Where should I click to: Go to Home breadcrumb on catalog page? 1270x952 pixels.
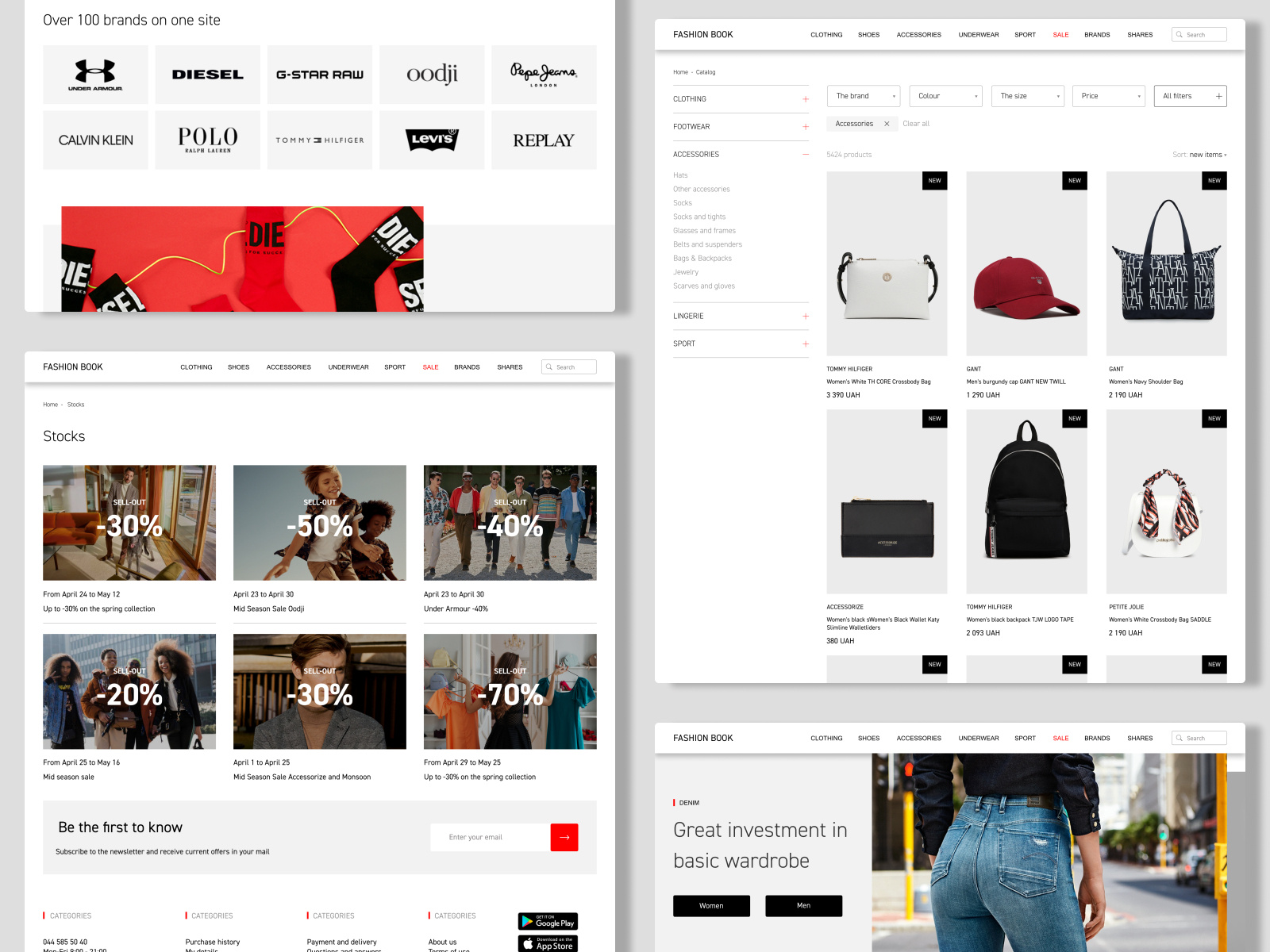(x=680, y=72)
